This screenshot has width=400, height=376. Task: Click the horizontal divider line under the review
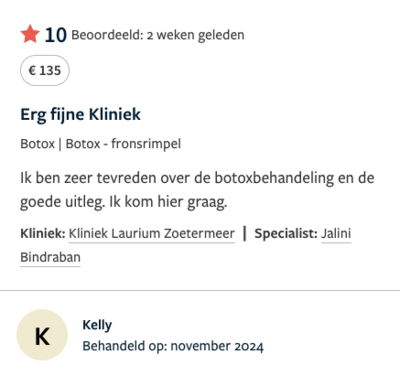(x=200, y=290)
